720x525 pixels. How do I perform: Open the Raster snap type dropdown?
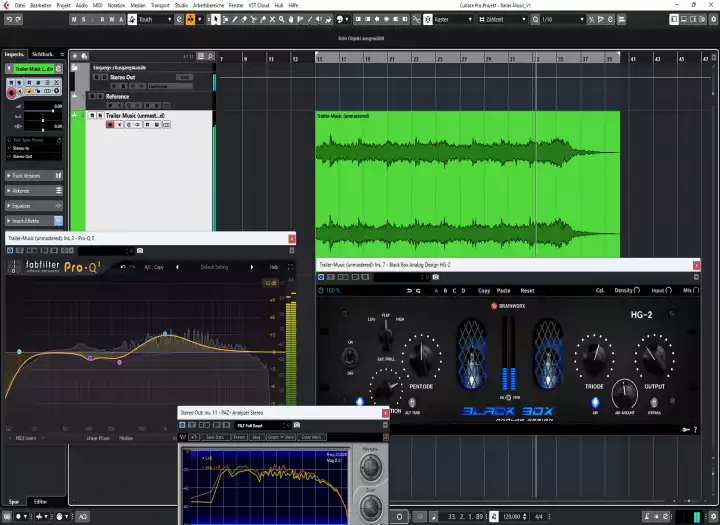coord(453,19)
